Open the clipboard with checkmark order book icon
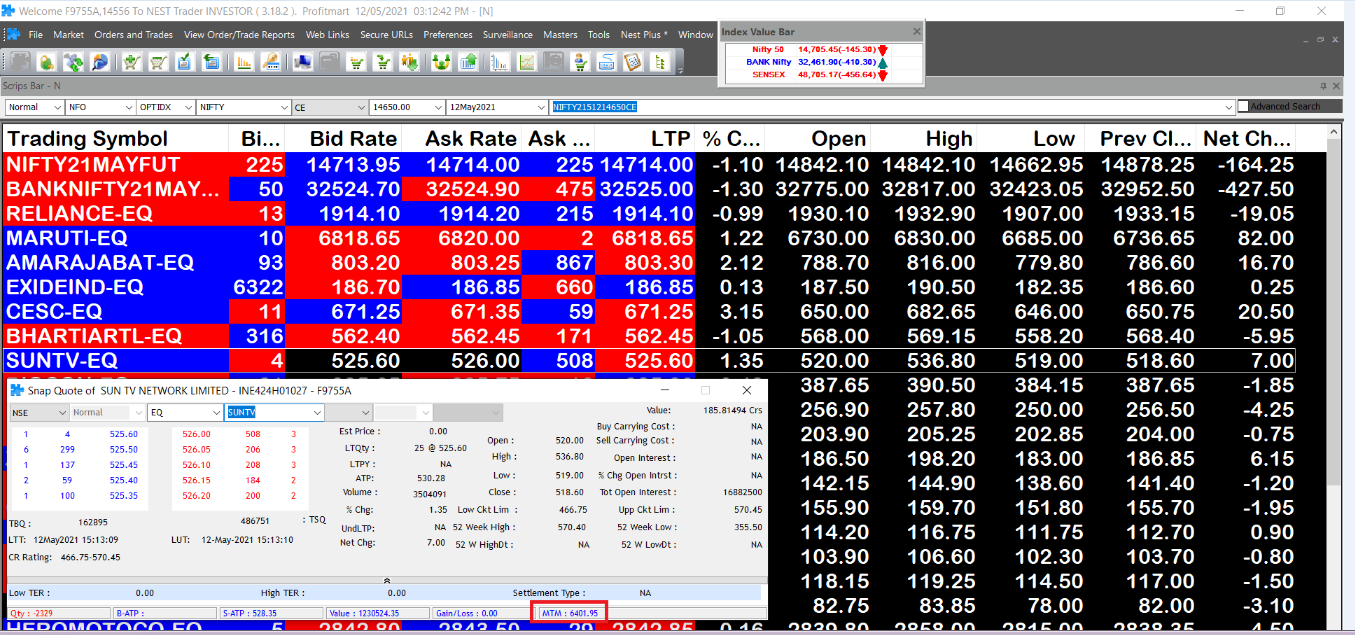Image resolution: width=1355 pixels, height=635 pixels. pos(184,62)
